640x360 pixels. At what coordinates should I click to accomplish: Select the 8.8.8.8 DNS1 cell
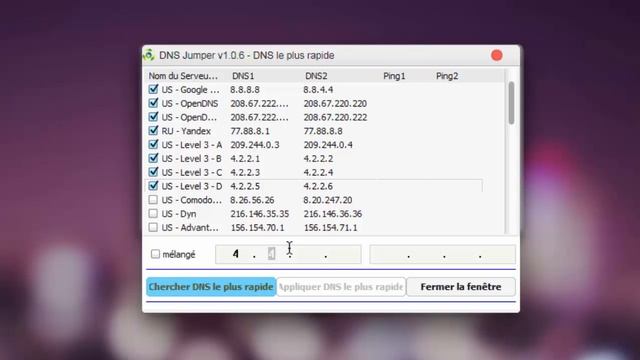pyautogui.click(x=245, y=89)
